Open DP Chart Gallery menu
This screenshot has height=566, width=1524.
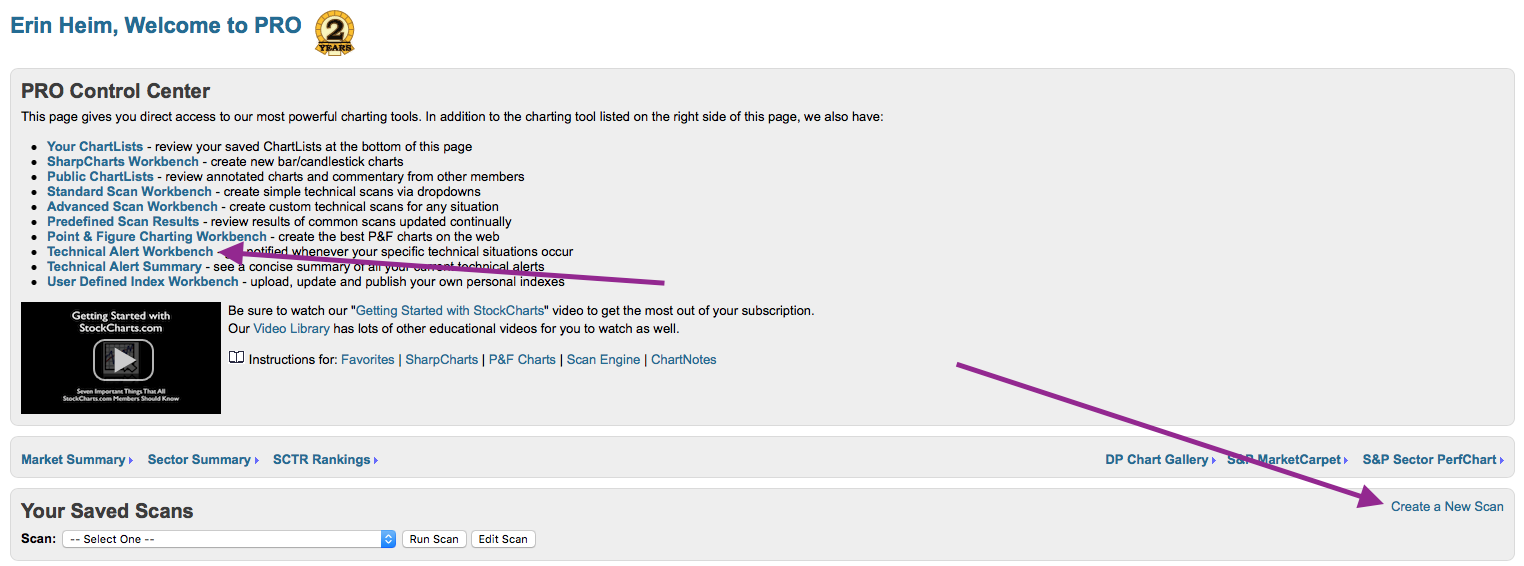point(1161,459)
